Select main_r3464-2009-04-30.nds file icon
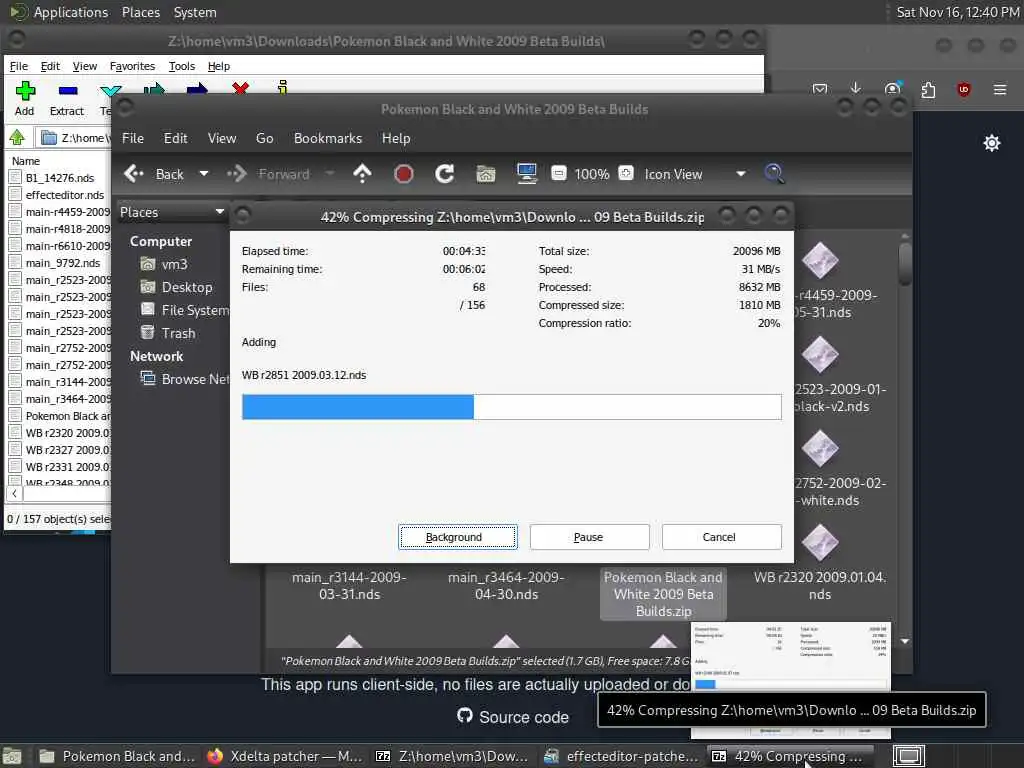Viewport: 1024px width, 768px height. 506,586
